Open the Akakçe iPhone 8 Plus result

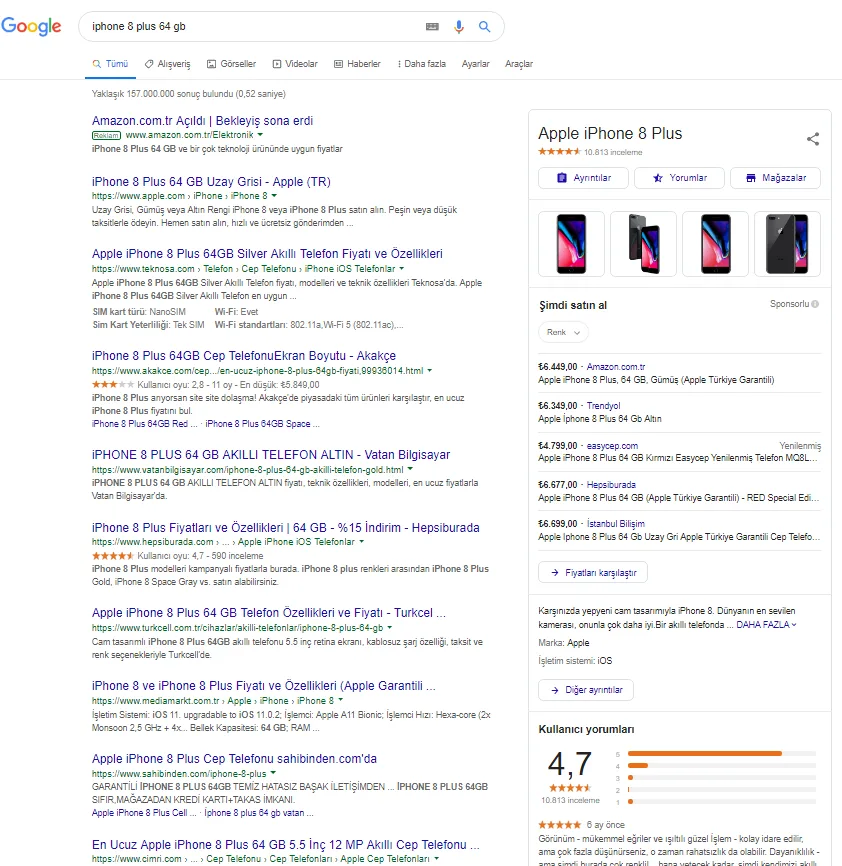tap(243, 356)
